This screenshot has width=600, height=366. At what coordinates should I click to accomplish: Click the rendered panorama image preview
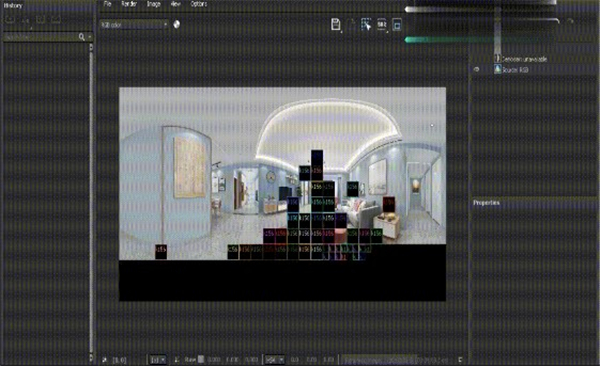[x=282, y=194]
